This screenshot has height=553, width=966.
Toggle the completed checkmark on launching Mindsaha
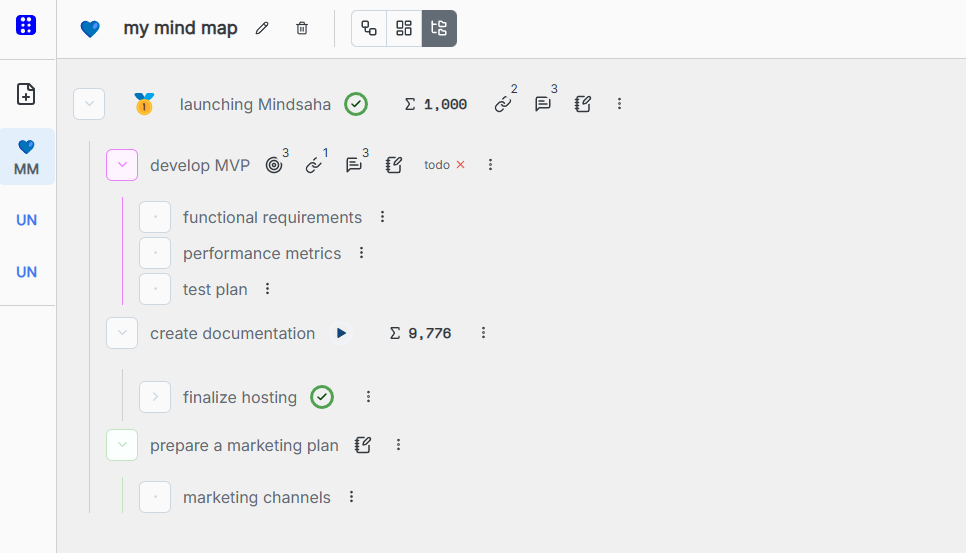[x=356, y=104]
